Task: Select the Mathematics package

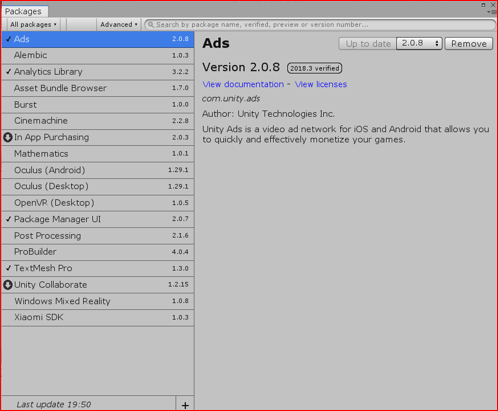Action: tap(98, 154)
